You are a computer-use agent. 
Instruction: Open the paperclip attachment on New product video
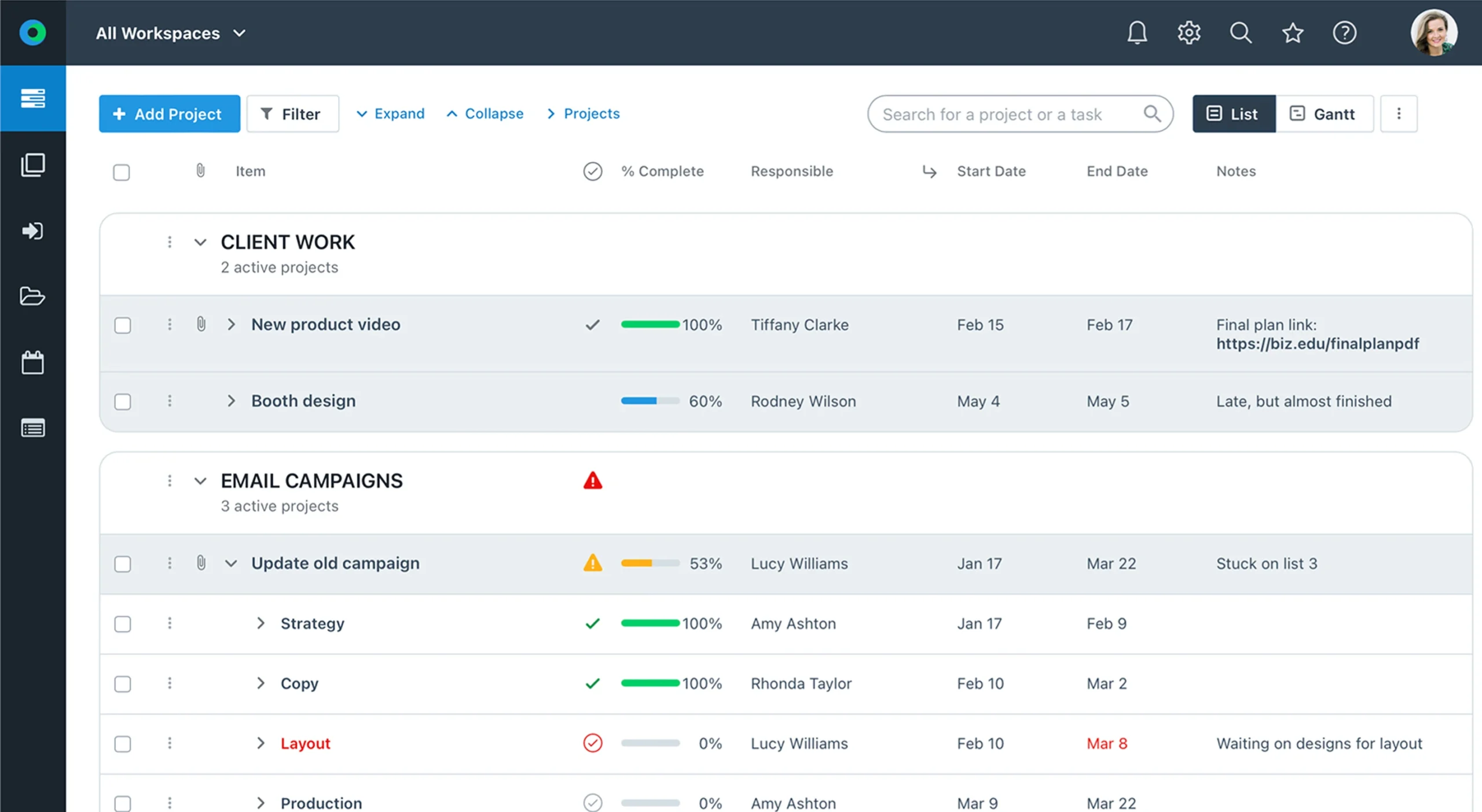pyautogui.click(x=201, y=324)
